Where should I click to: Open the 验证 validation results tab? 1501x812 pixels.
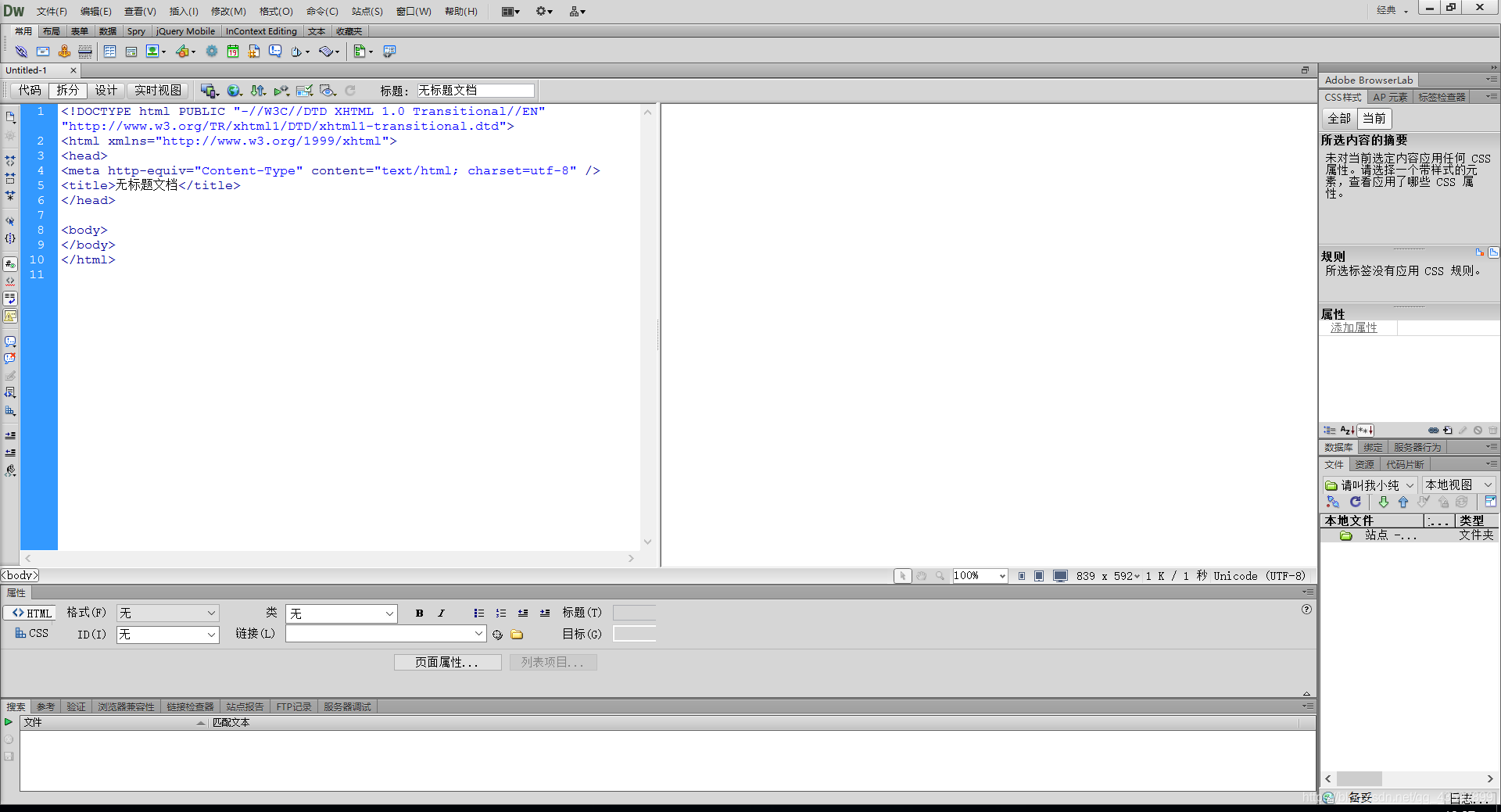[x=76, y=706]
